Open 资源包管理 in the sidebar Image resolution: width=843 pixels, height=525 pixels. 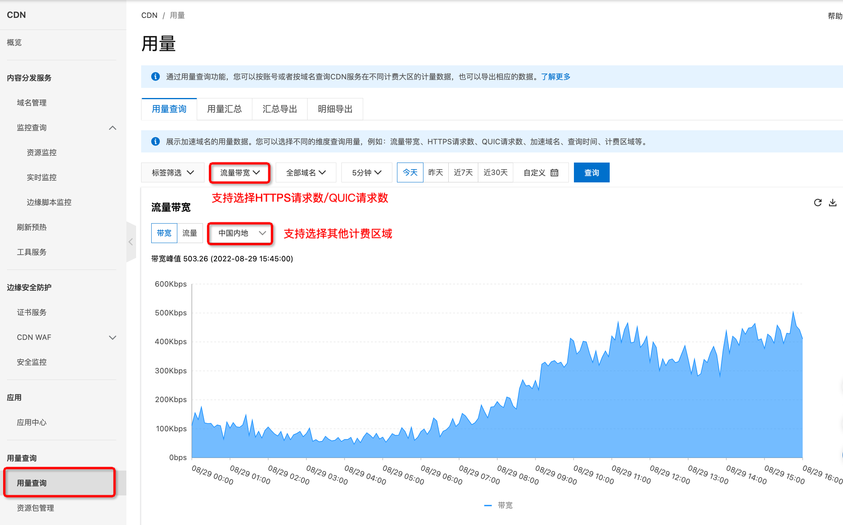(x=35, y=508)
